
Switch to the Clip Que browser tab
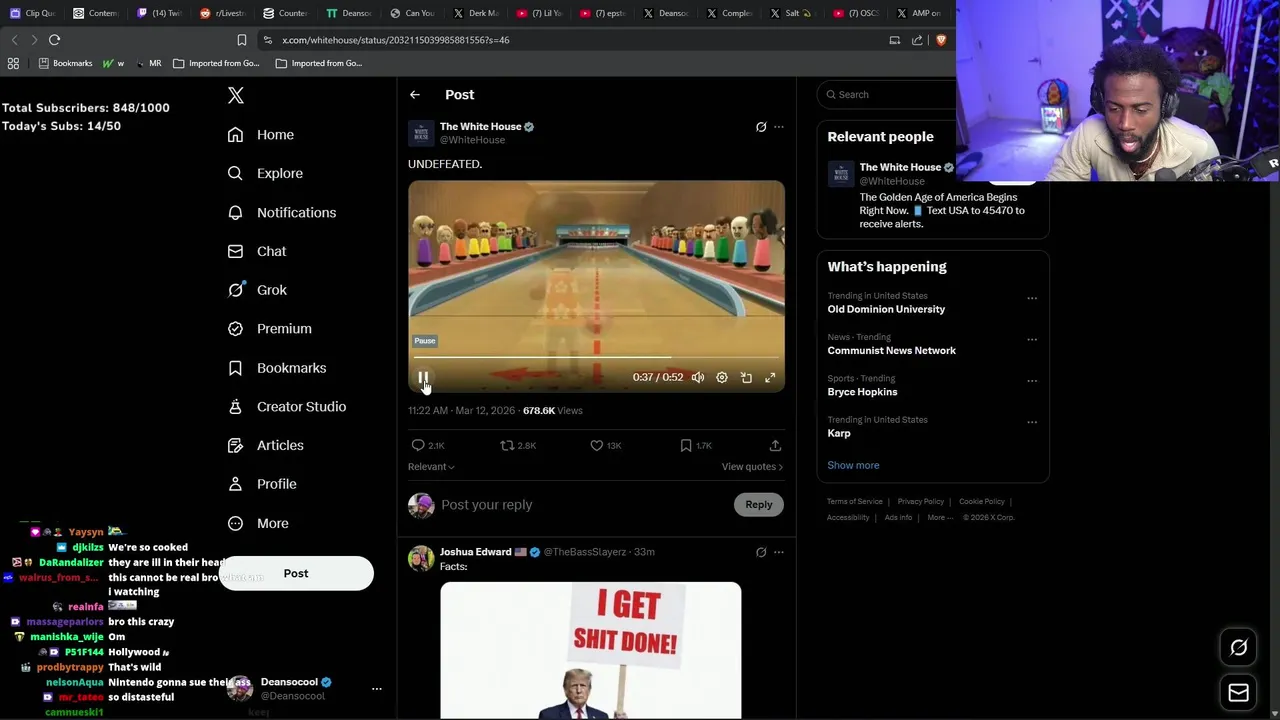[32, 13]
